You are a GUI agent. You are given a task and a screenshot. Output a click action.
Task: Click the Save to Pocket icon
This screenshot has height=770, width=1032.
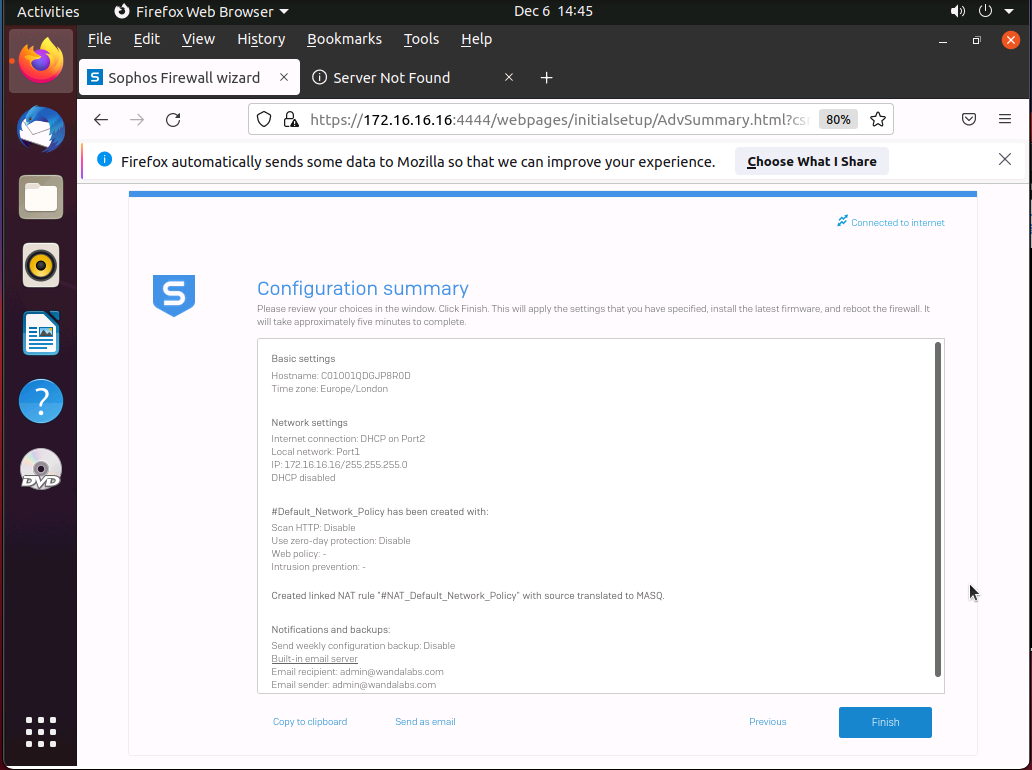[x=969, y=119]
